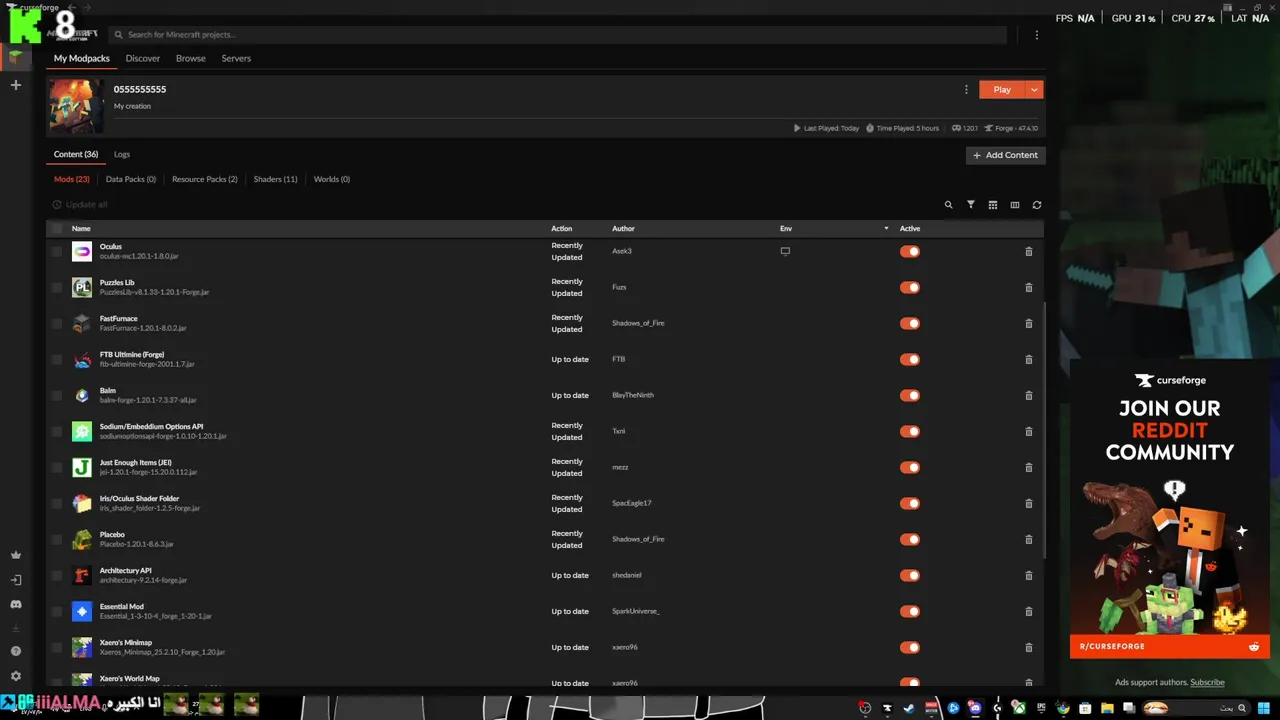Viewport: 1280px width, 720px height.
Task: Click the sign-in icon in sidebar
Action: (15, 580)
